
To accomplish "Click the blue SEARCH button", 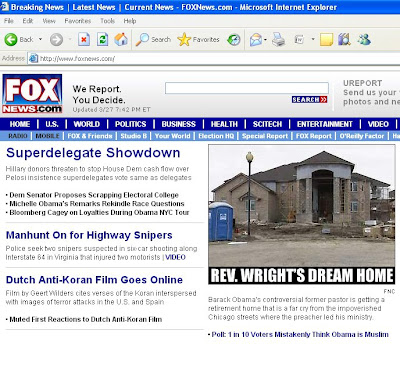I will pyautogui.click(x=309, y=99).
